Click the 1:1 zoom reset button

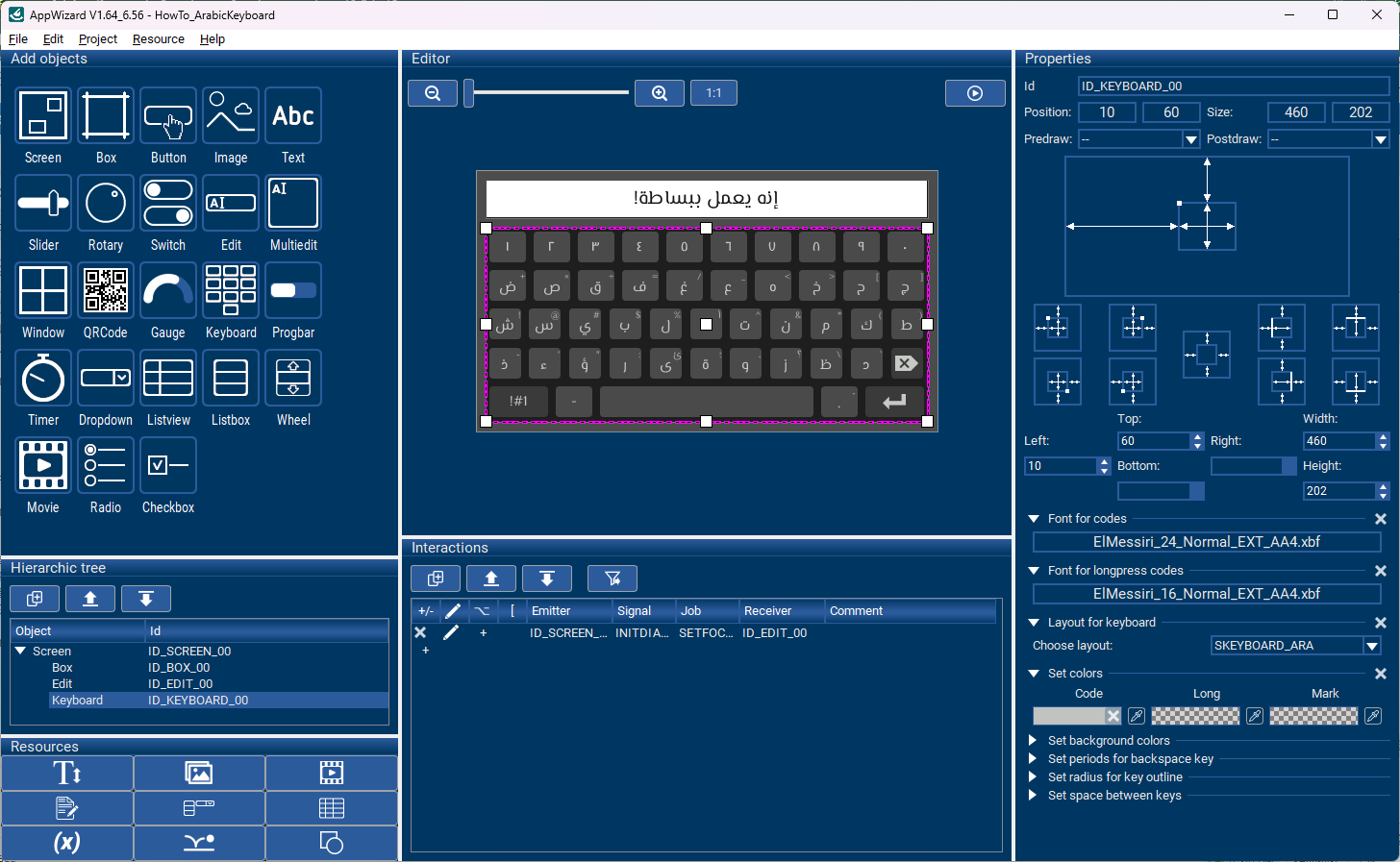(713, 93)
